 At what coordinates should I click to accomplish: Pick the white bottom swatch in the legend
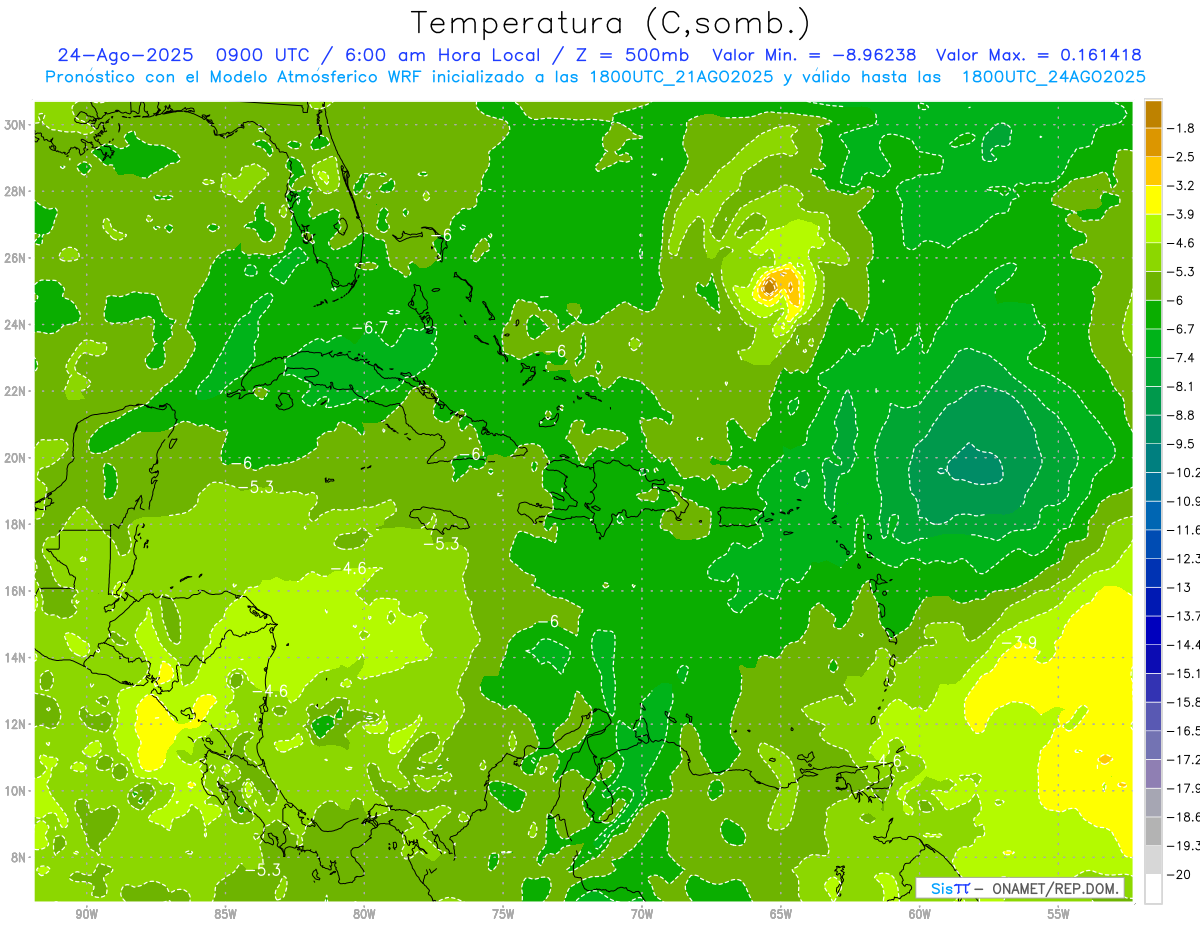(1153, 888)
